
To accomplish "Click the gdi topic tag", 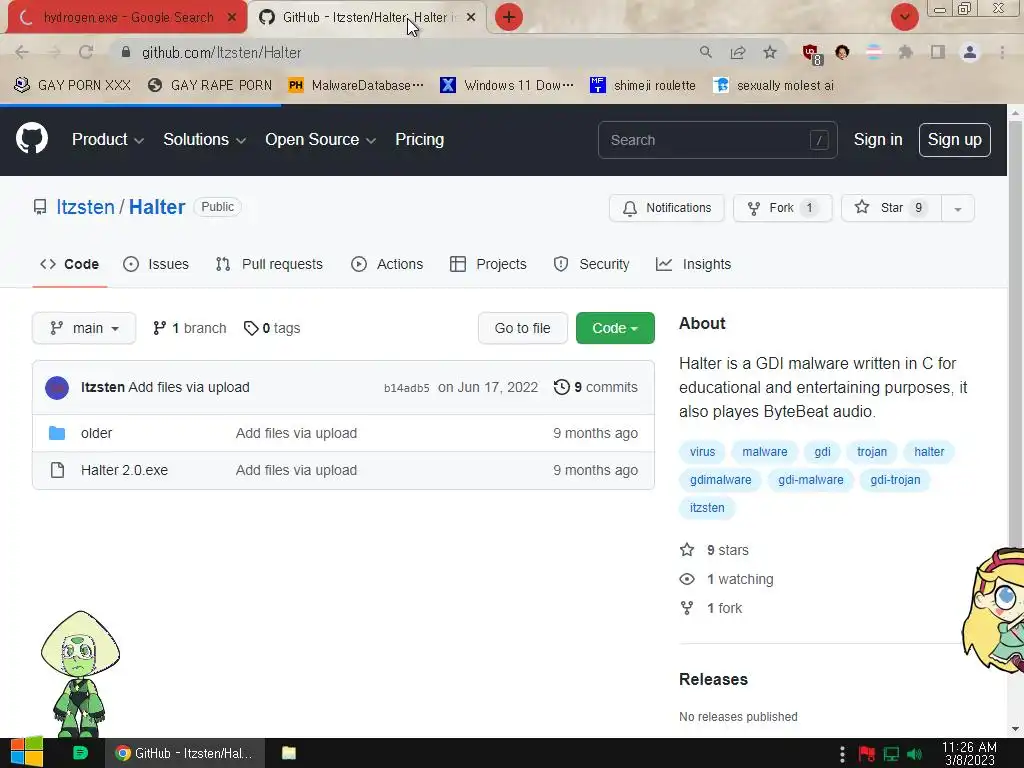I will point(822,451).
